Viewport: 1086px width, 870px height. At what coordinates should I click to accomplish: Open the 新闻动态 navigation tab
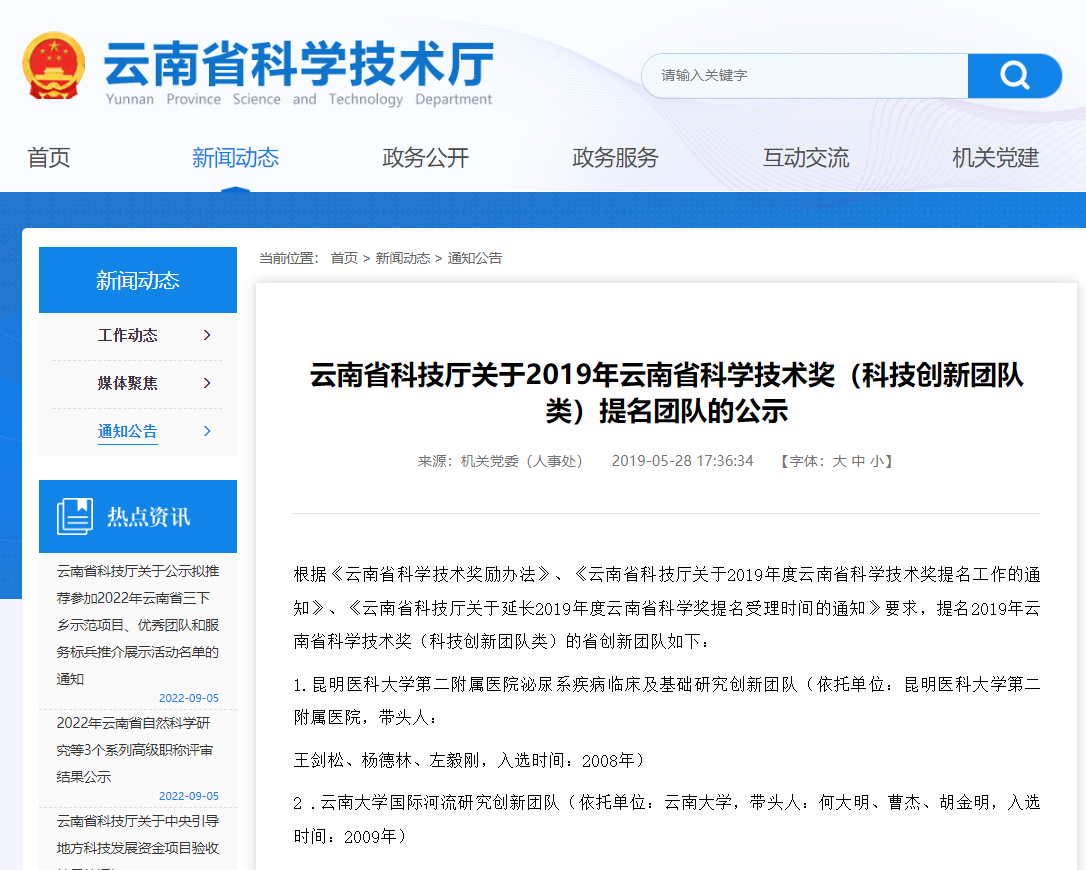235,158
